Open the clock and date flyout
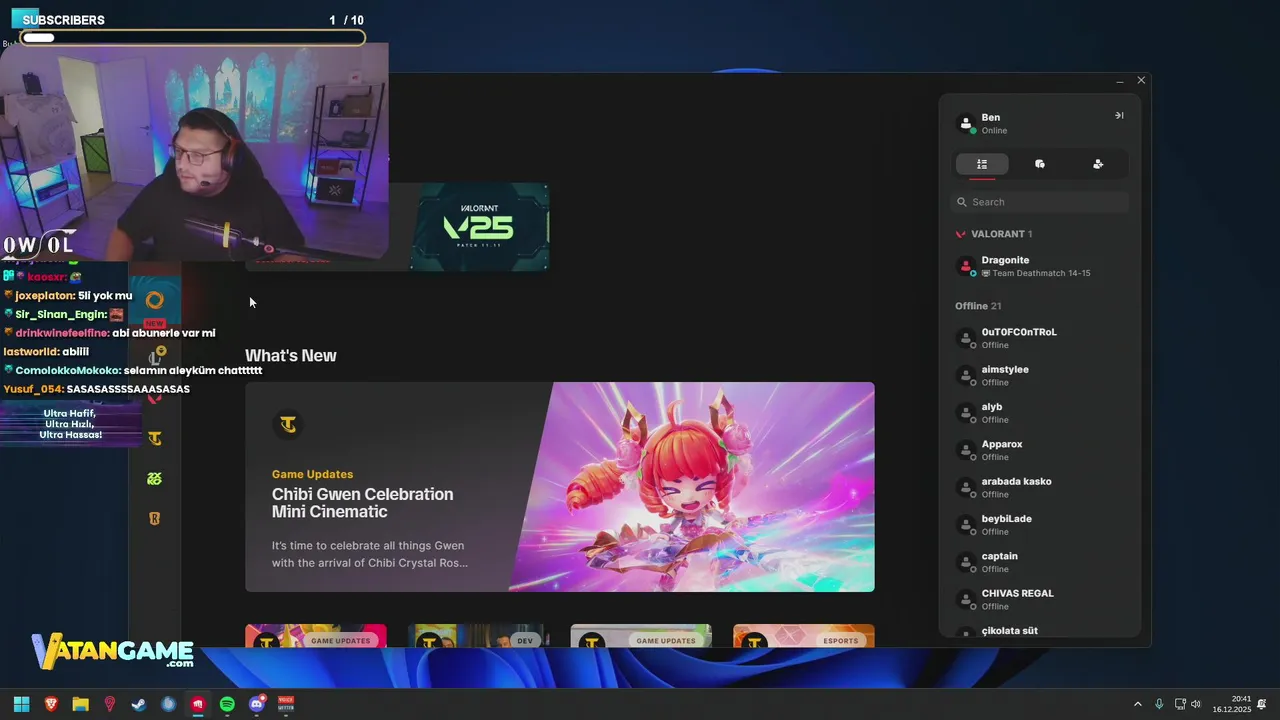Screen dimensions: 1280x720 tap(1232, 704)
